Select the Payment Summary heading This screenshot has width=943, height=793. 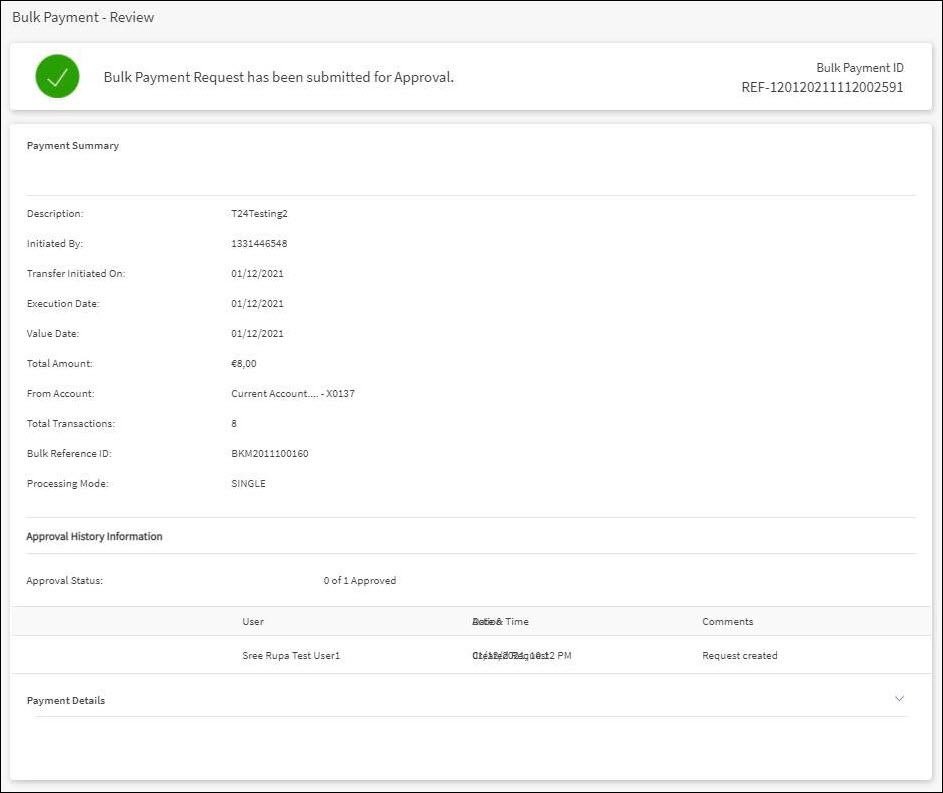pos(73,146)
